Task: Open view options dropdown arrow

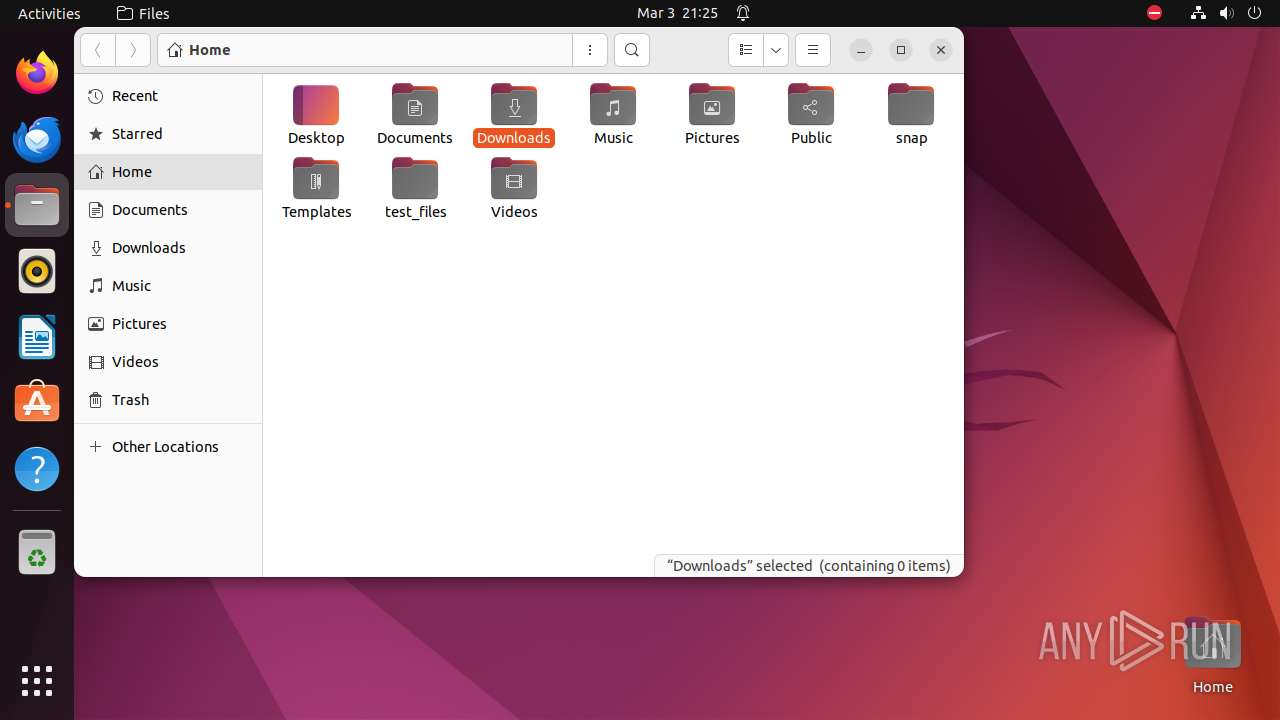Action: 776,50
